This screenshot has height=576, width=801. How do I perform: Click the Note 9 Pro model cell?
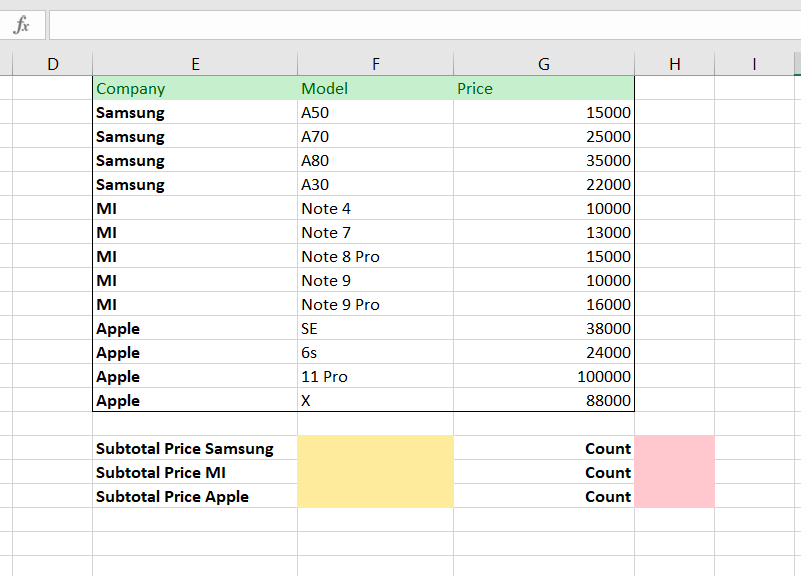[x=375, y=304]
